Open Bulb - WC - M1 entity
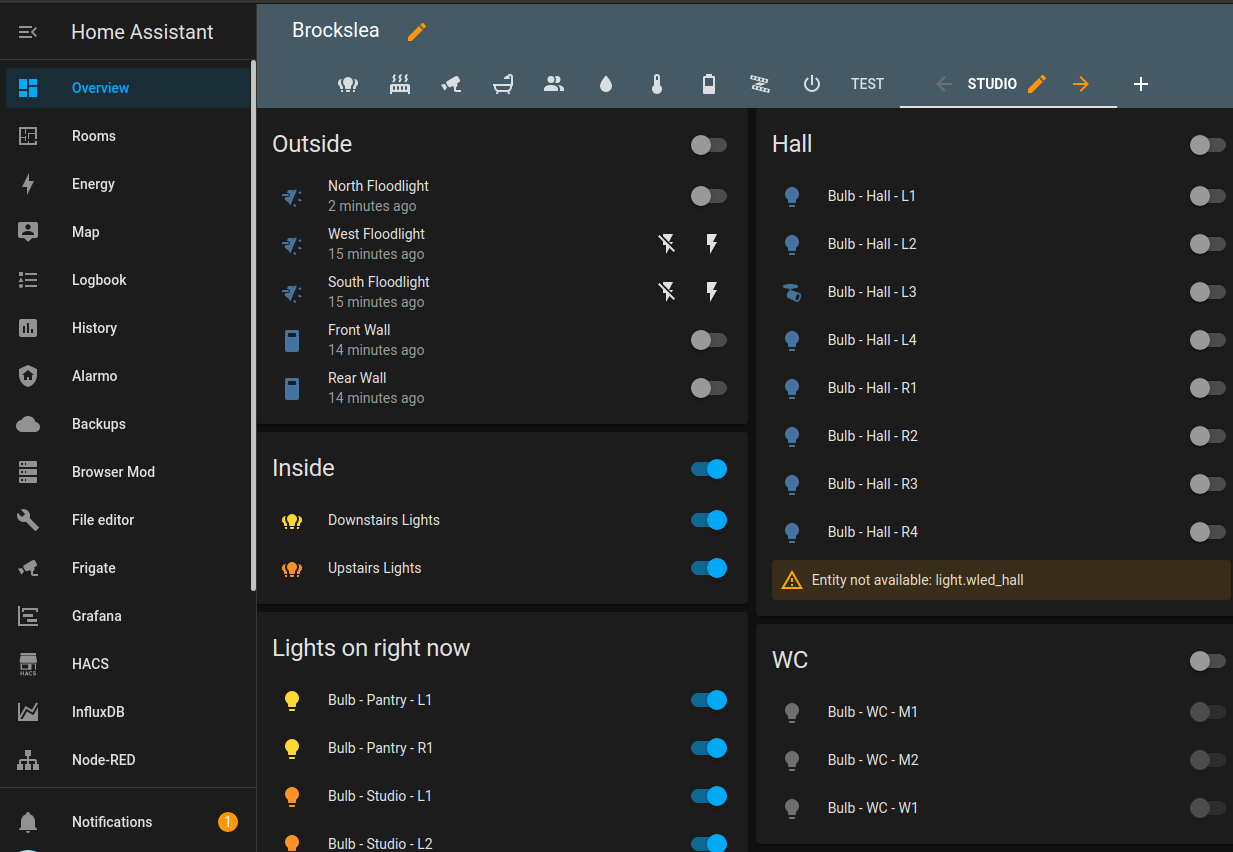The width and height of the screenshot is (1233, 852). (x=873, y=712)
